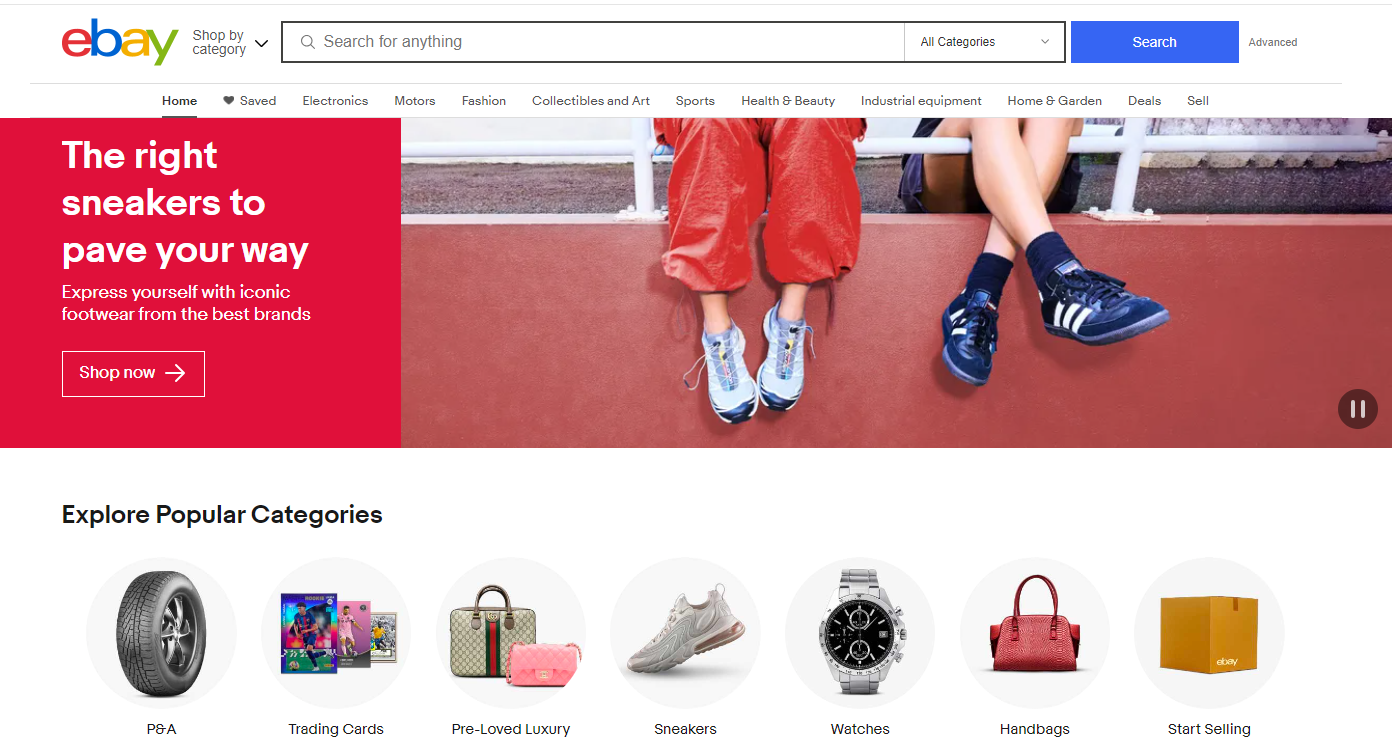Image resolution: width=1392 pixels, height=742 pixels.
Task: Open the Saved heart link
Action: click(x=249, y=101)
